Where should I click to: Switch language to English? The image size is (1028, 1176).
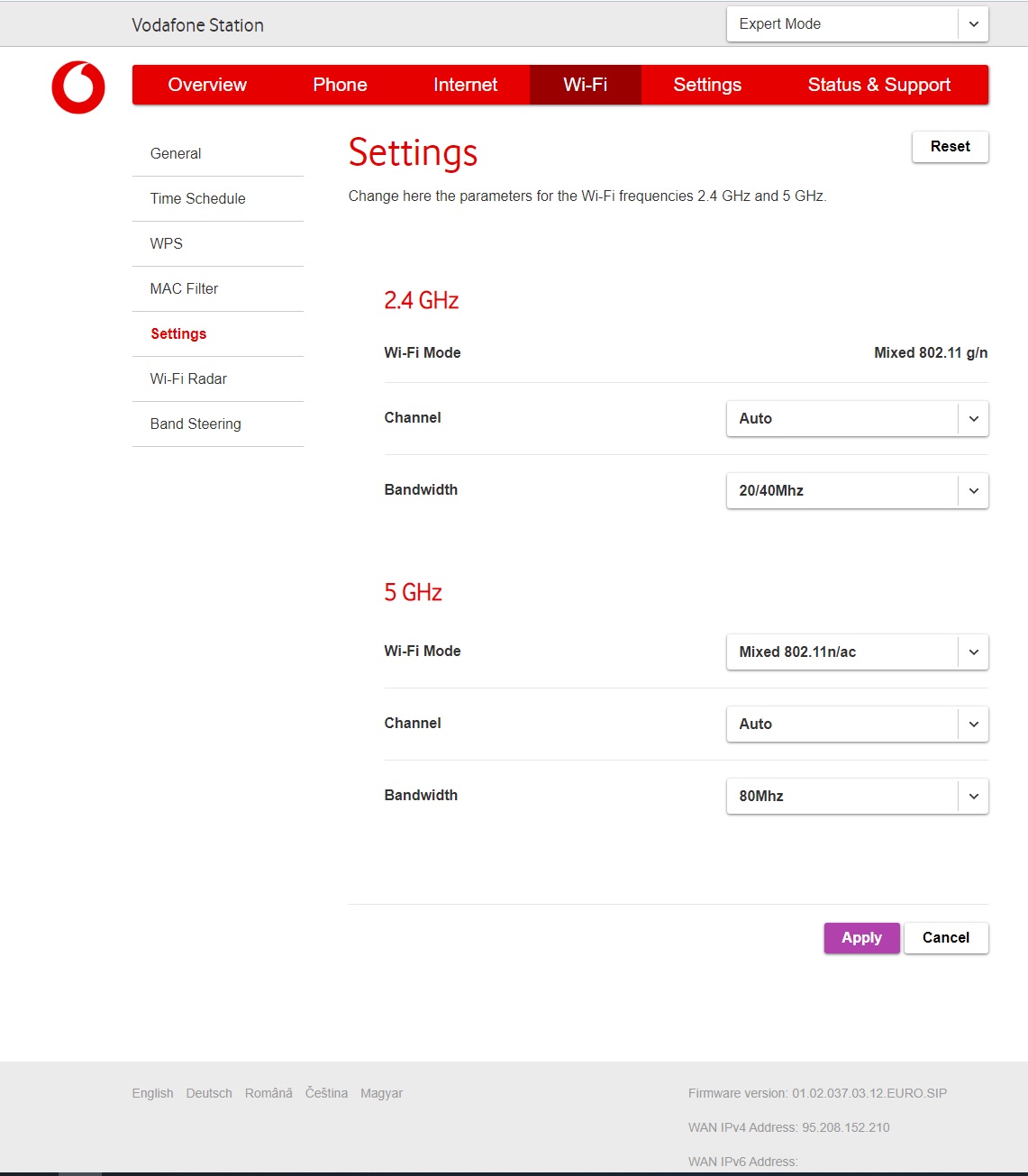pyautogui.click(x=152, y=1093)
